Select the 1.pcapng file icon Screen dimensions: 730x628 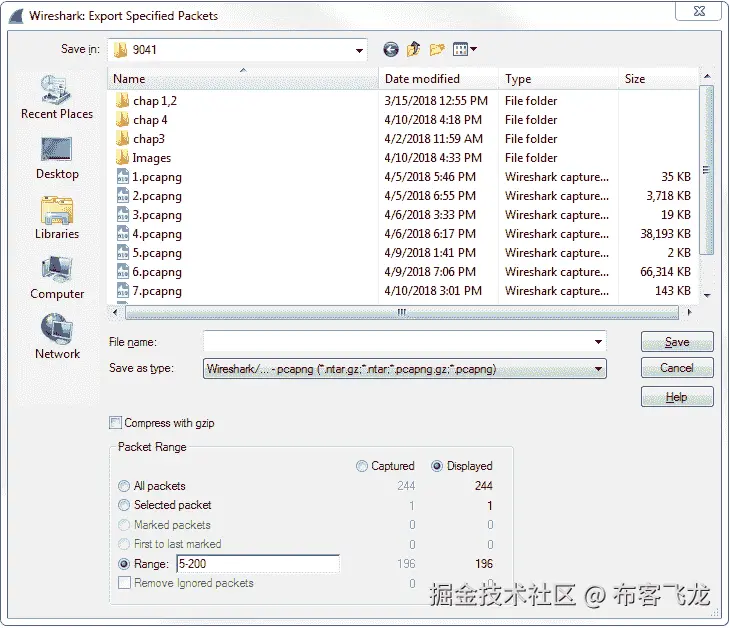pyautogui.click(x=122, y=177)
